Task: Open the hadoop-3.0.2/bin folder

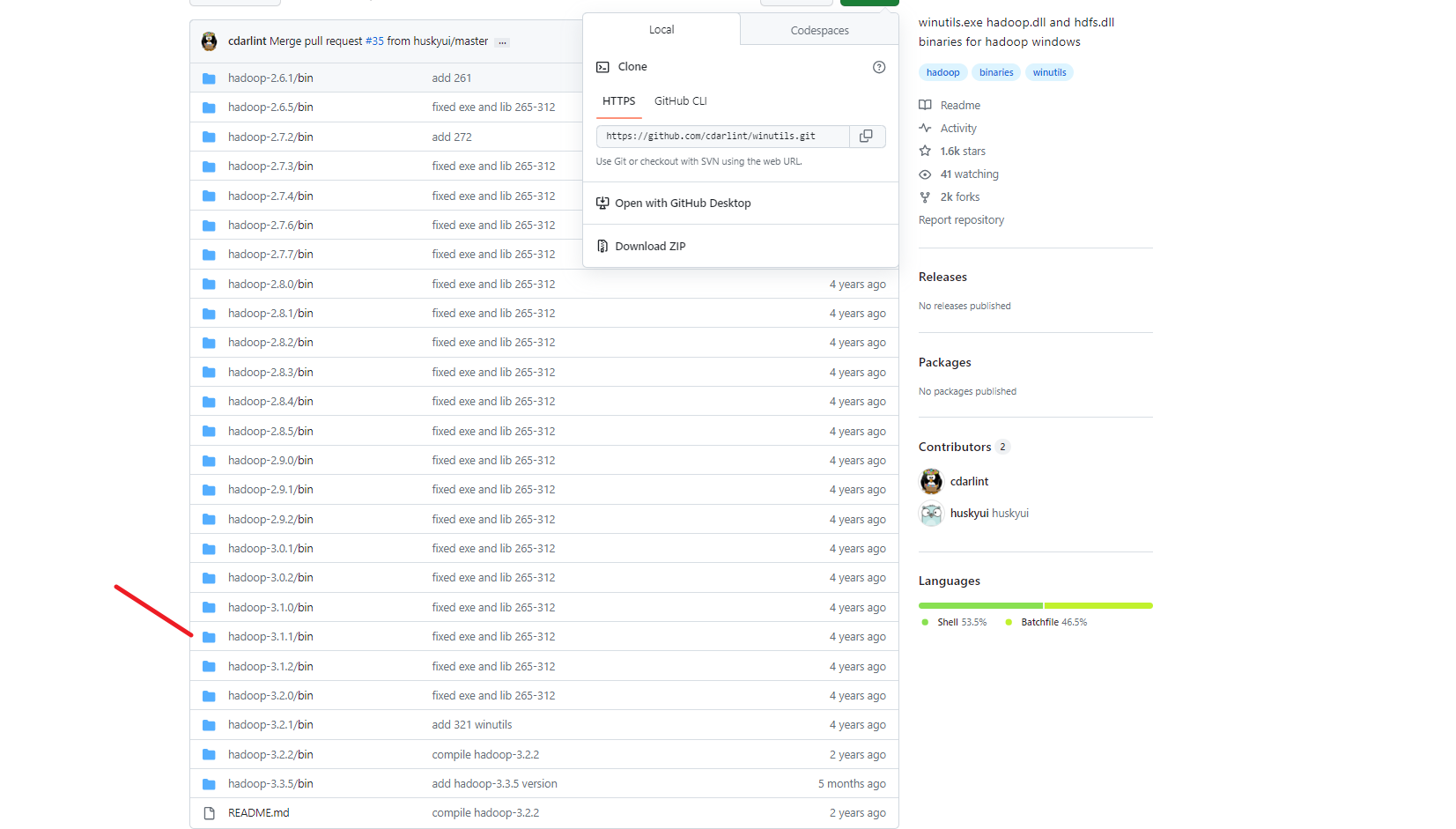Action: pos(270,578)
